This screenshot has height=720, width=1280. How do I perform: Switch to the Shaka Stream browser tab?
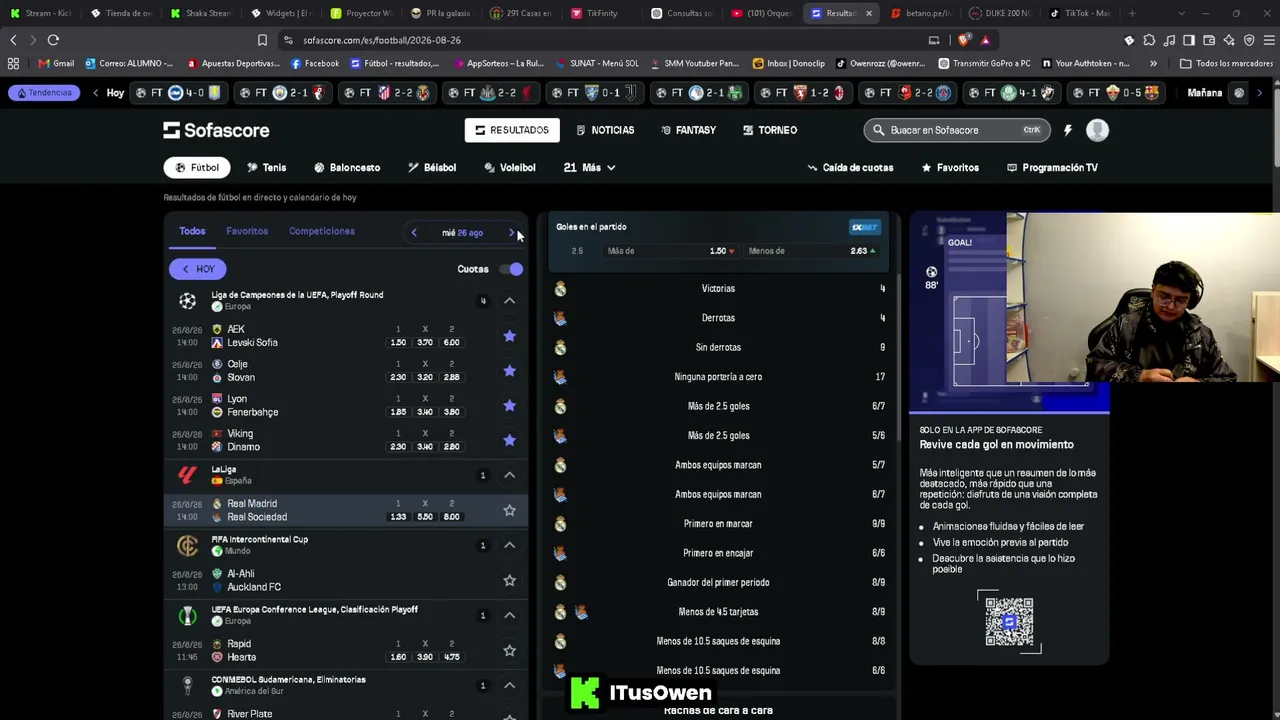point(200,13)
